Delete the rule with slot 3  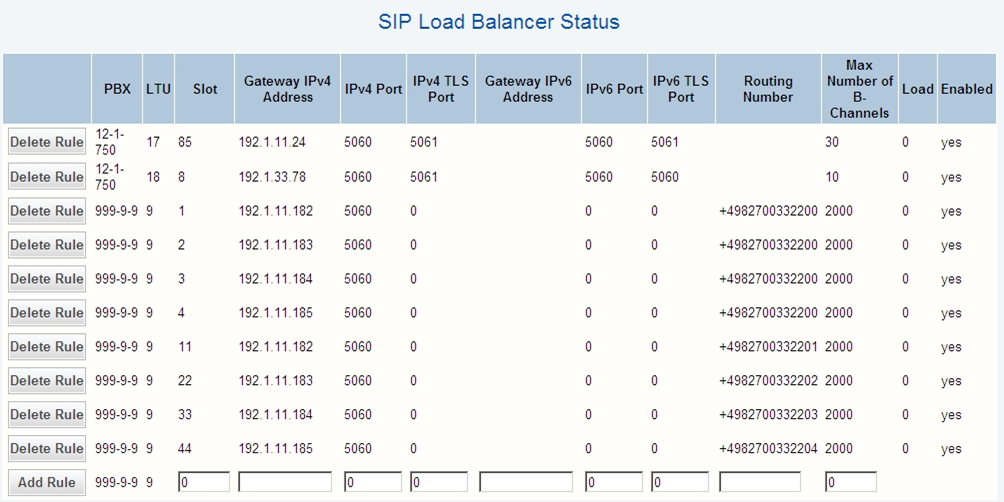(47, 279)
